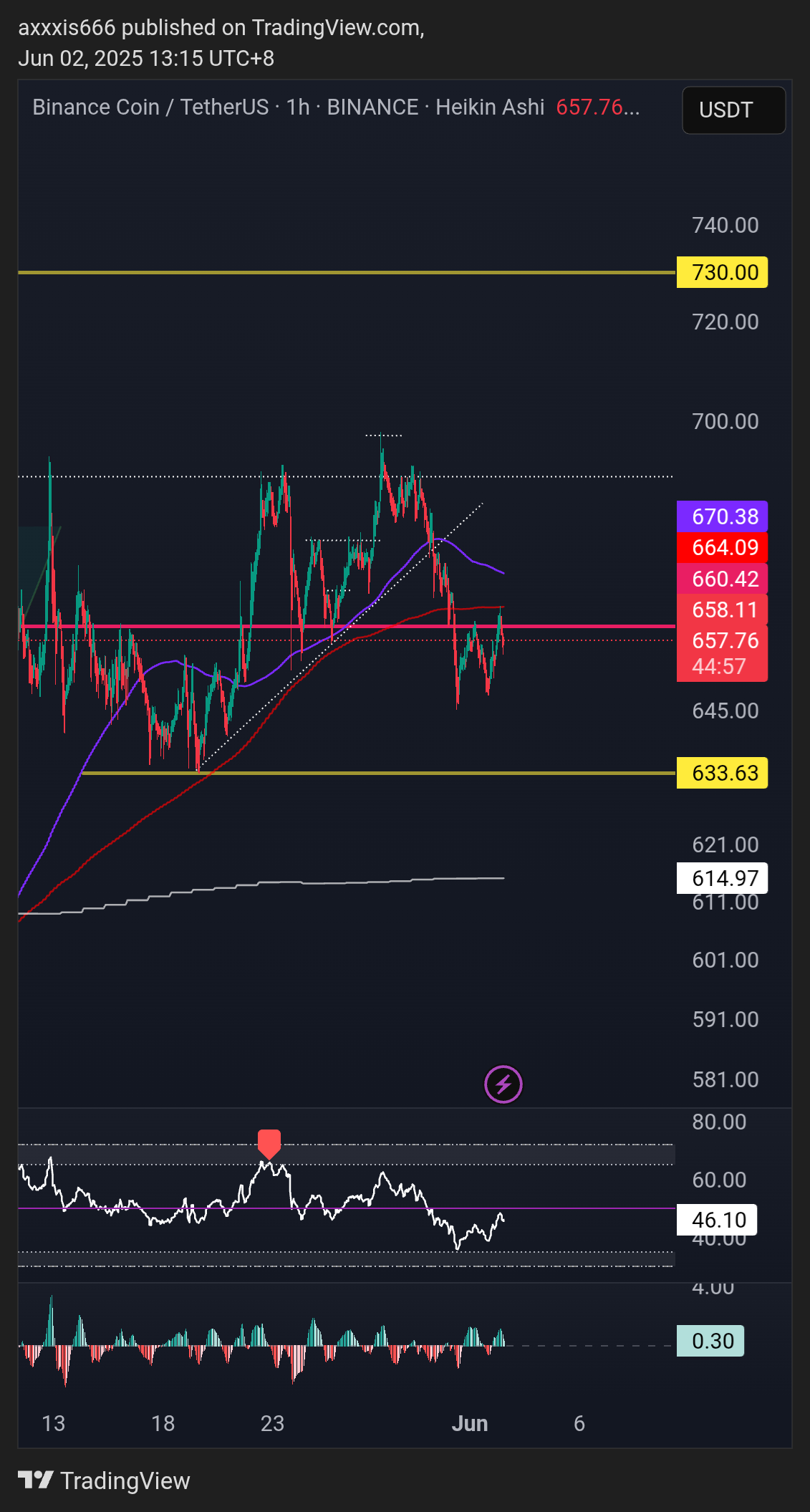Click the 720.00 price scale label
Screen dimensions: 810x1512
tap(725, 322)
